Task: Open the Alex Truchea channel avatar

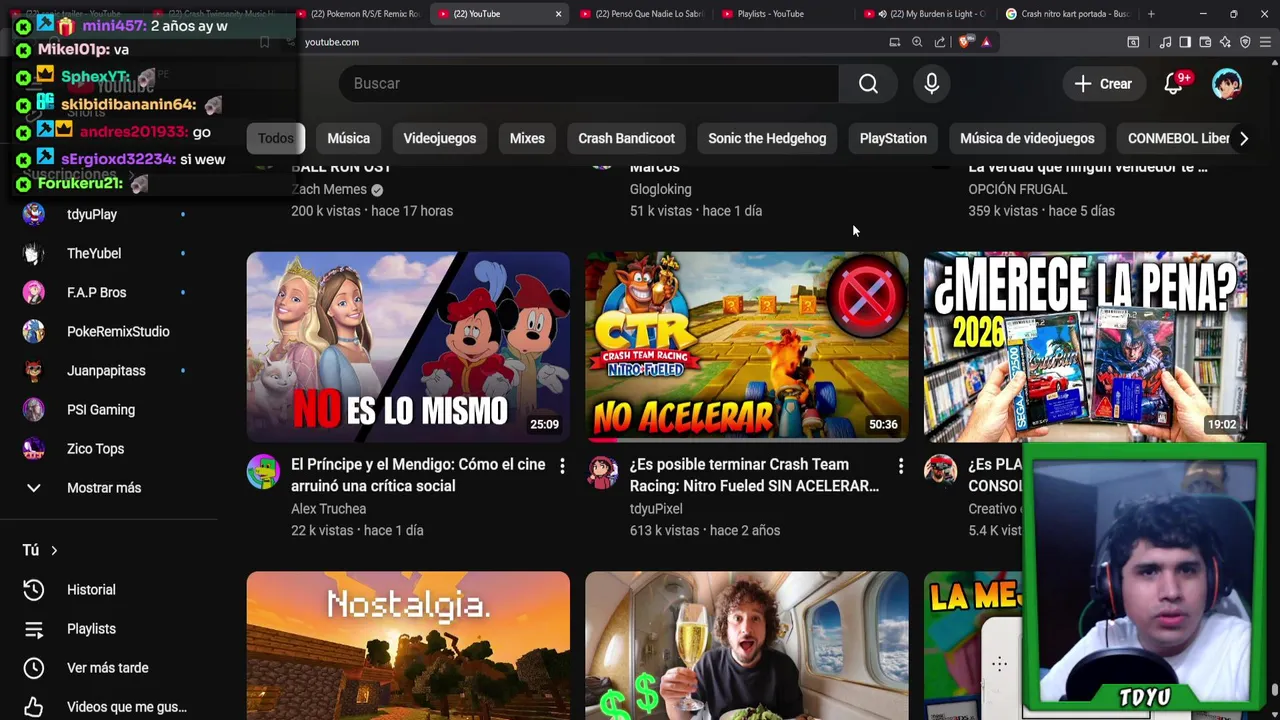Action: click(263, 471)
